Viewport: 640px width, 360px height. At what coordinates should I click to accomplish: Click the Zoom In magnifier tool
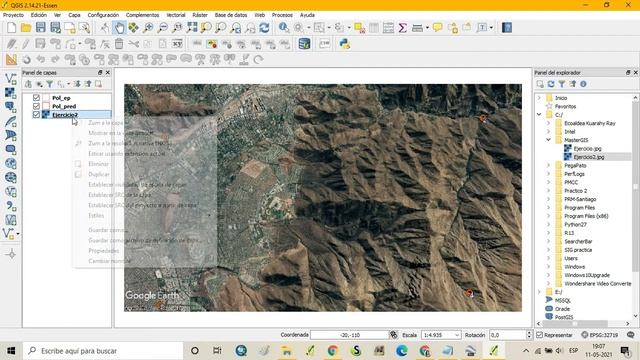tap(148, 28)
